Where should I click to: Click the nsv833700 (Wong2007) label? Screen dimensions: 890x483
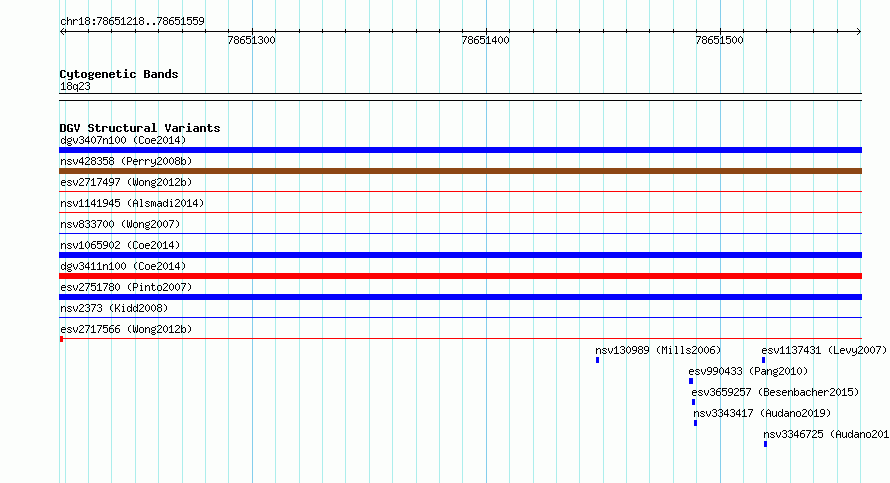click(x=120, y=224)
